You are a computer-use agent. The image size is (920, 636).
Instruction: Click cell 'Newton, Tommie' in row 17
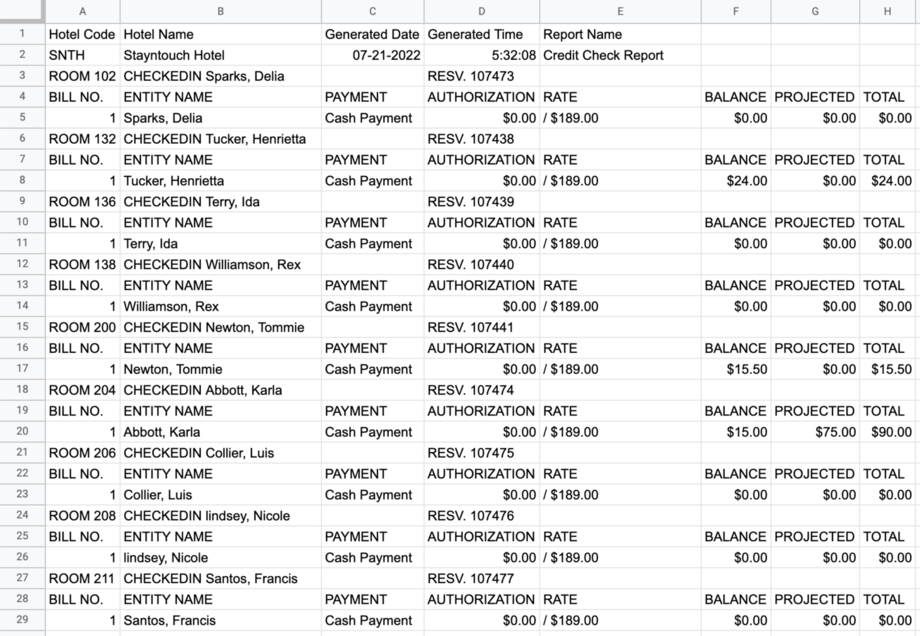[x=221, y=369]
